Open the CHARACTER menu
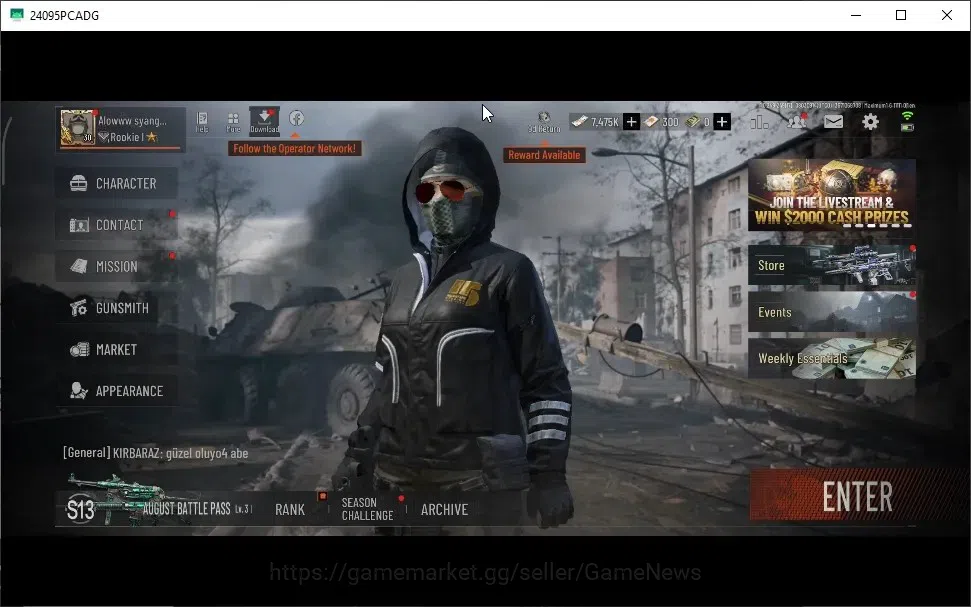This screenshot has height=607, width=971. click(x=116, y=183)
